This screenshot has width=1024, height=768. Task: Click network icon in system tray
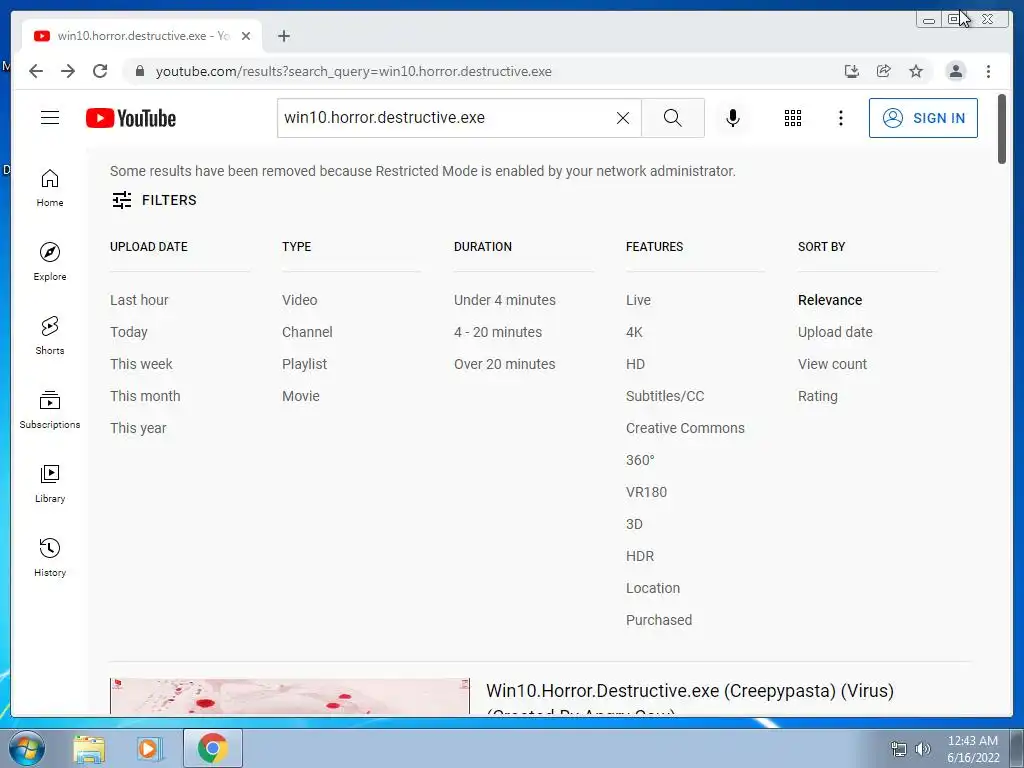tap(899, 748)
